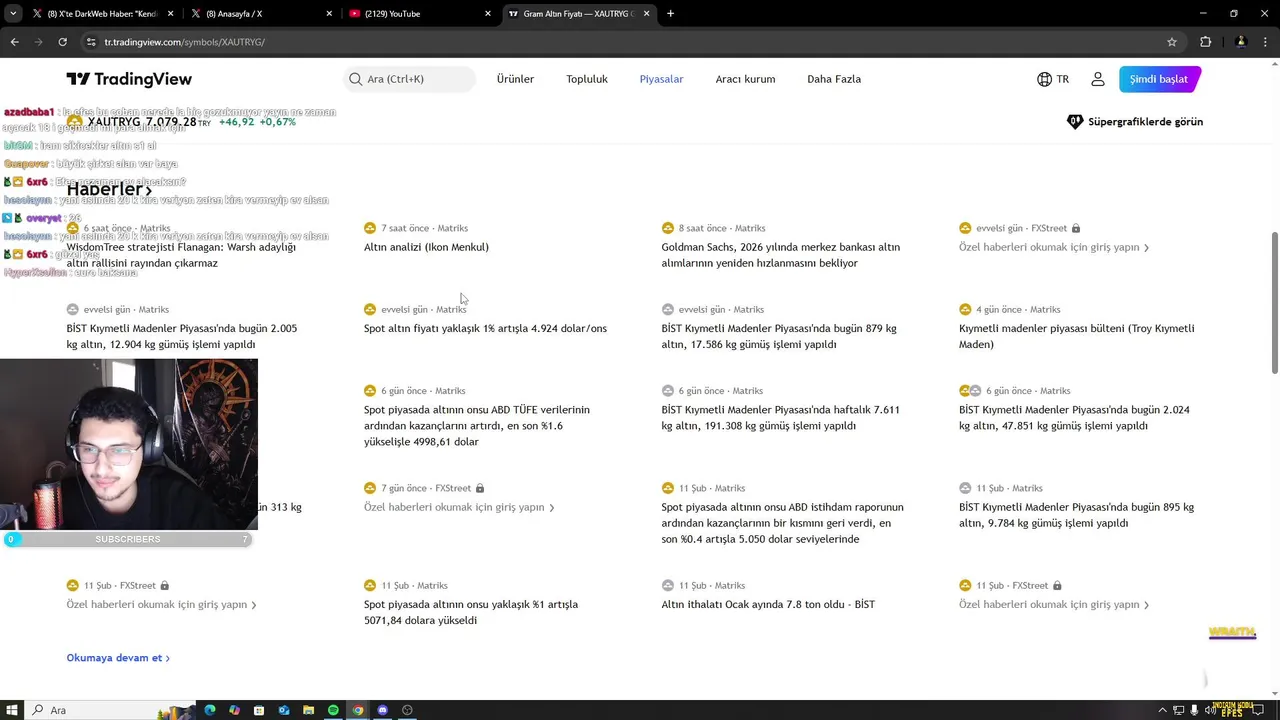
Task: Click the webcam overlay thumbnail
Action: pos(129,444)
